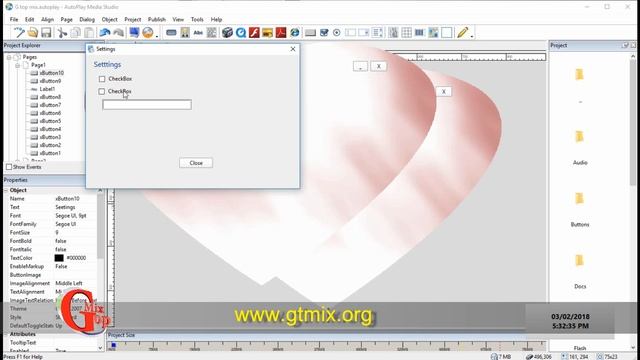Tick the first CheckBox in Settings dialog
This screenshot has height=360, width=640.
(x=102, y=79)
